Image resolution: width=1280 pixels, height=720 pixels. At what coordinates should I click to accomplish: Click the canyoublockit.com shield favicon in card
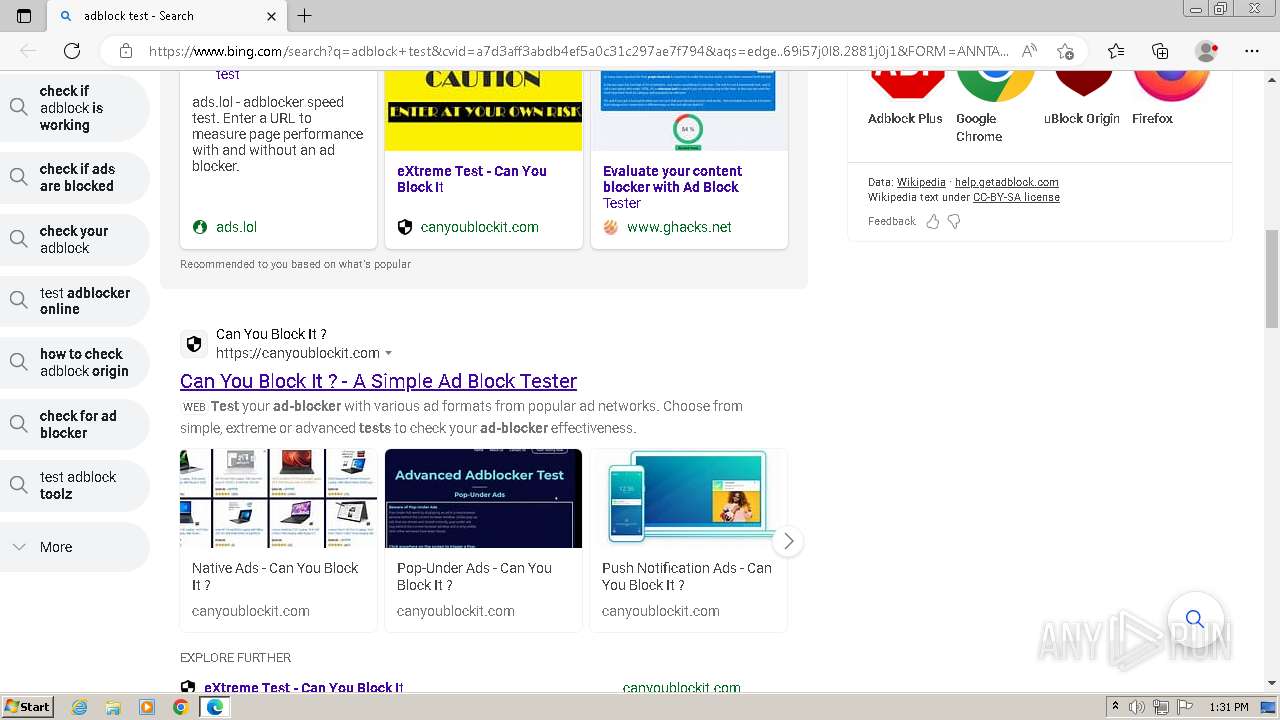(x=405, y=227)
